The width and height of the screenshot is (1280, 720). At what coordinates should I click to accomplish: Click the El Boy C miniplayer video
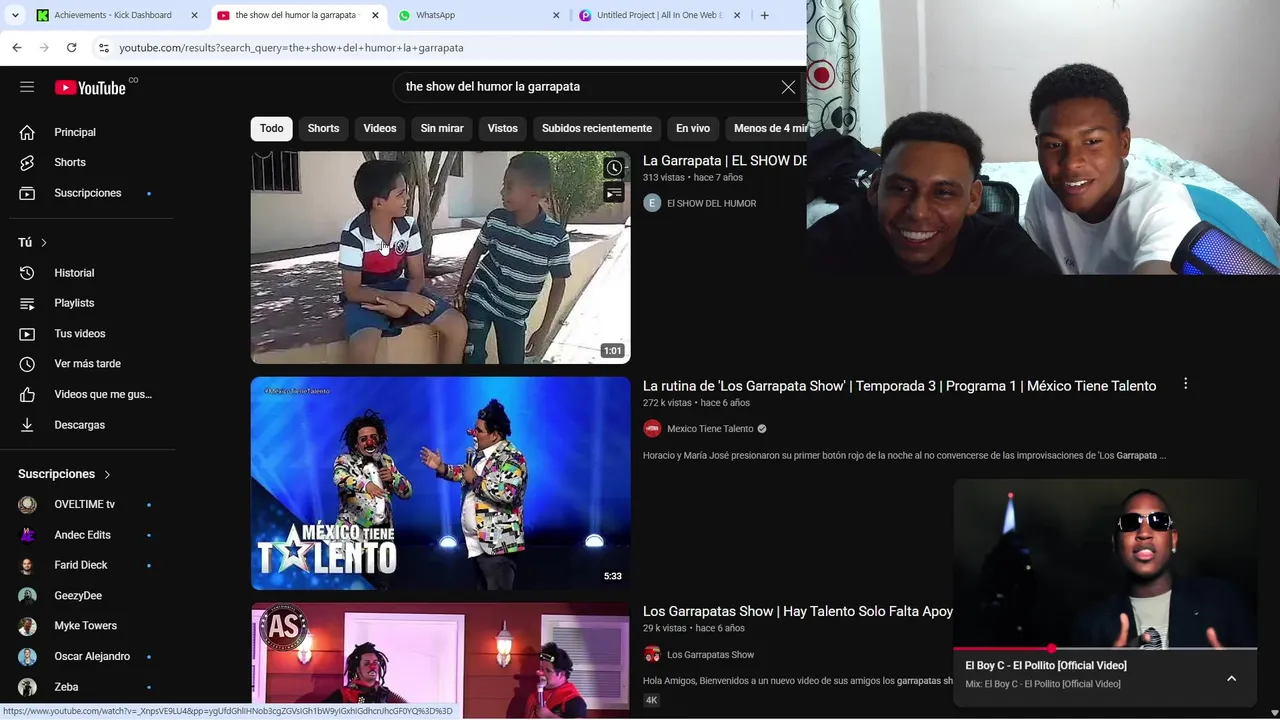click(x=1105, y=563)
